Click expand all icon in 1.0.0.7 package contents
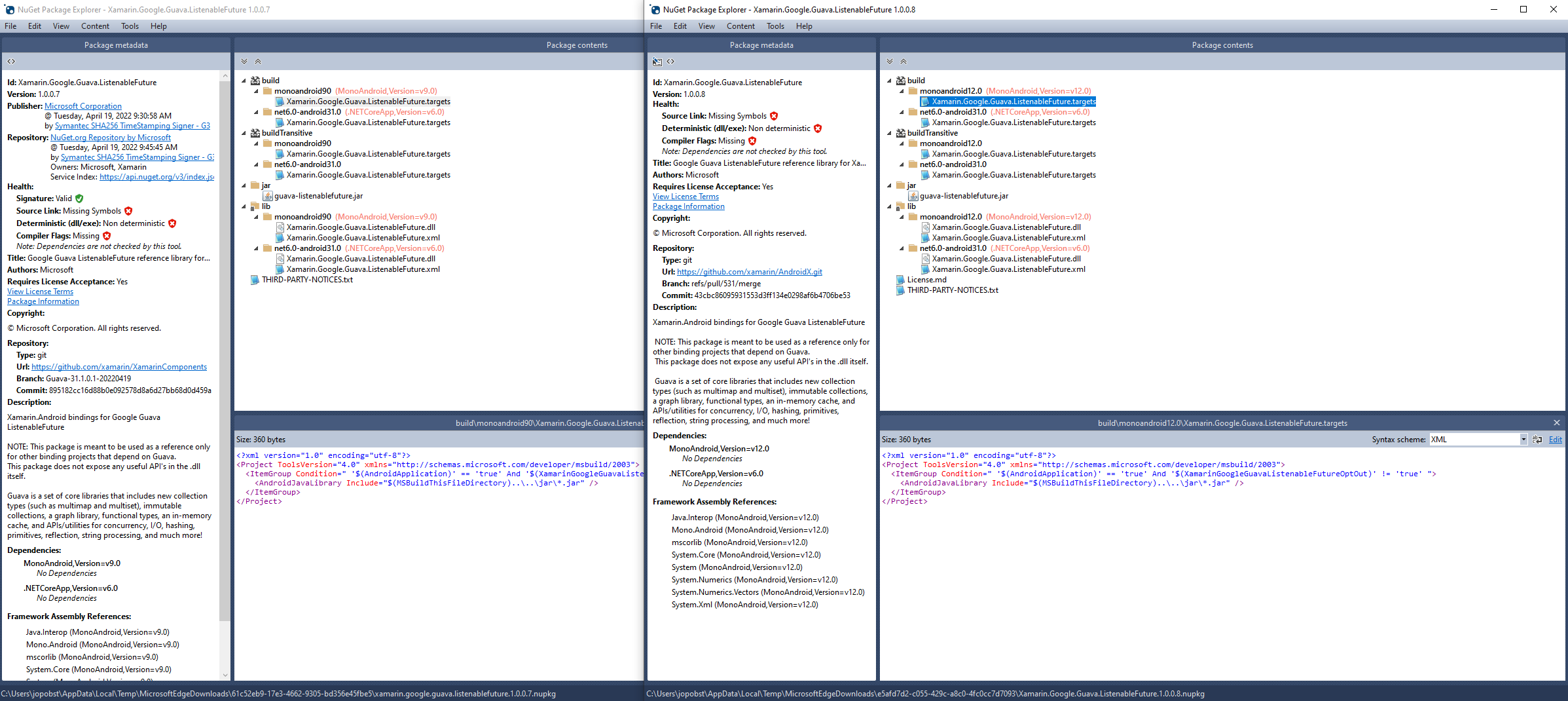The image size is (1568, 701). coord(244,62)
